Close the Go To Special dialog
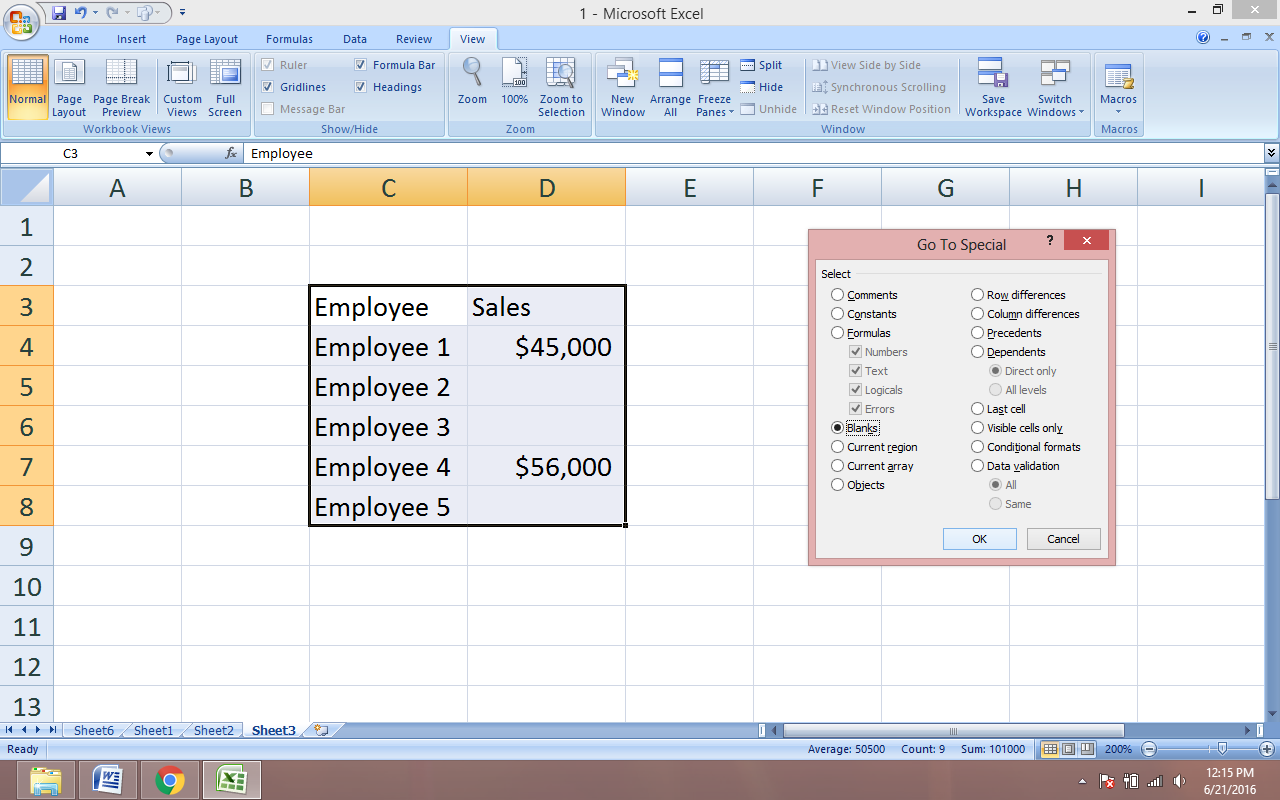Screen dimensions: 1280x800 pos(1086,240)
